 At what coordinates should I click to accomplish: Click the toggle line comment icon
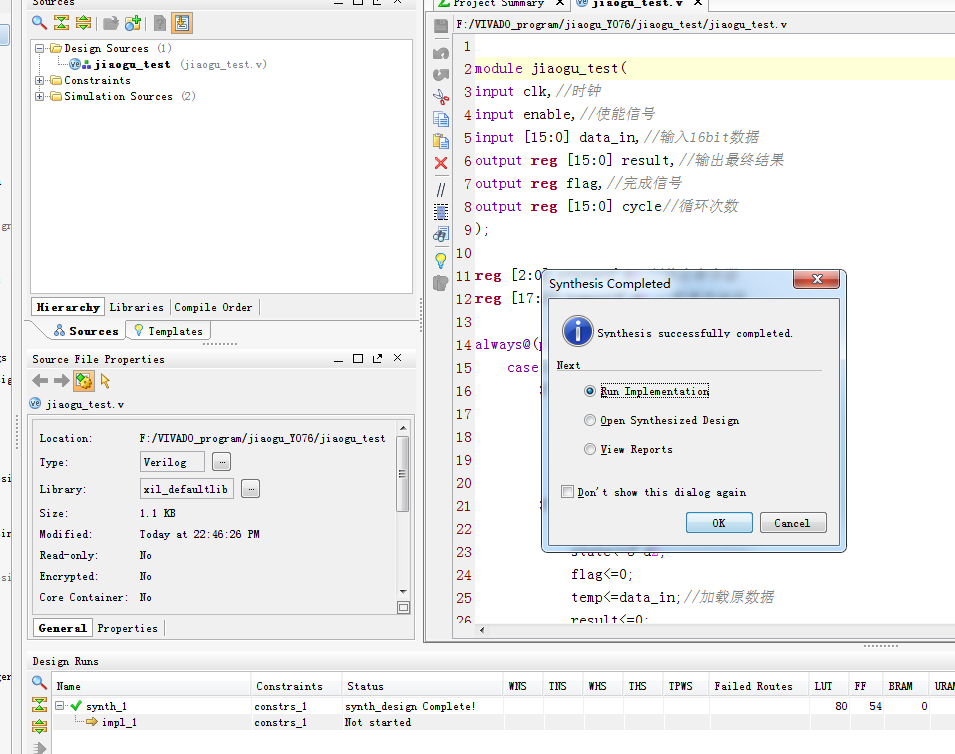tap(441, 188)
